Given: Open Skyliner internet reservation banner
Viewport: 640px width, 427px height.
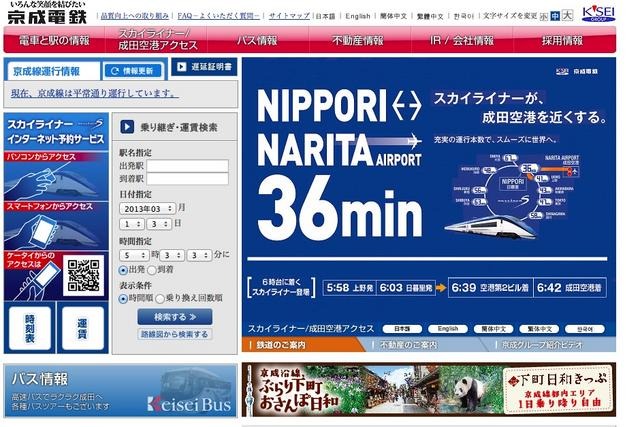Looking at the screenshot, I should coord(56,131).
